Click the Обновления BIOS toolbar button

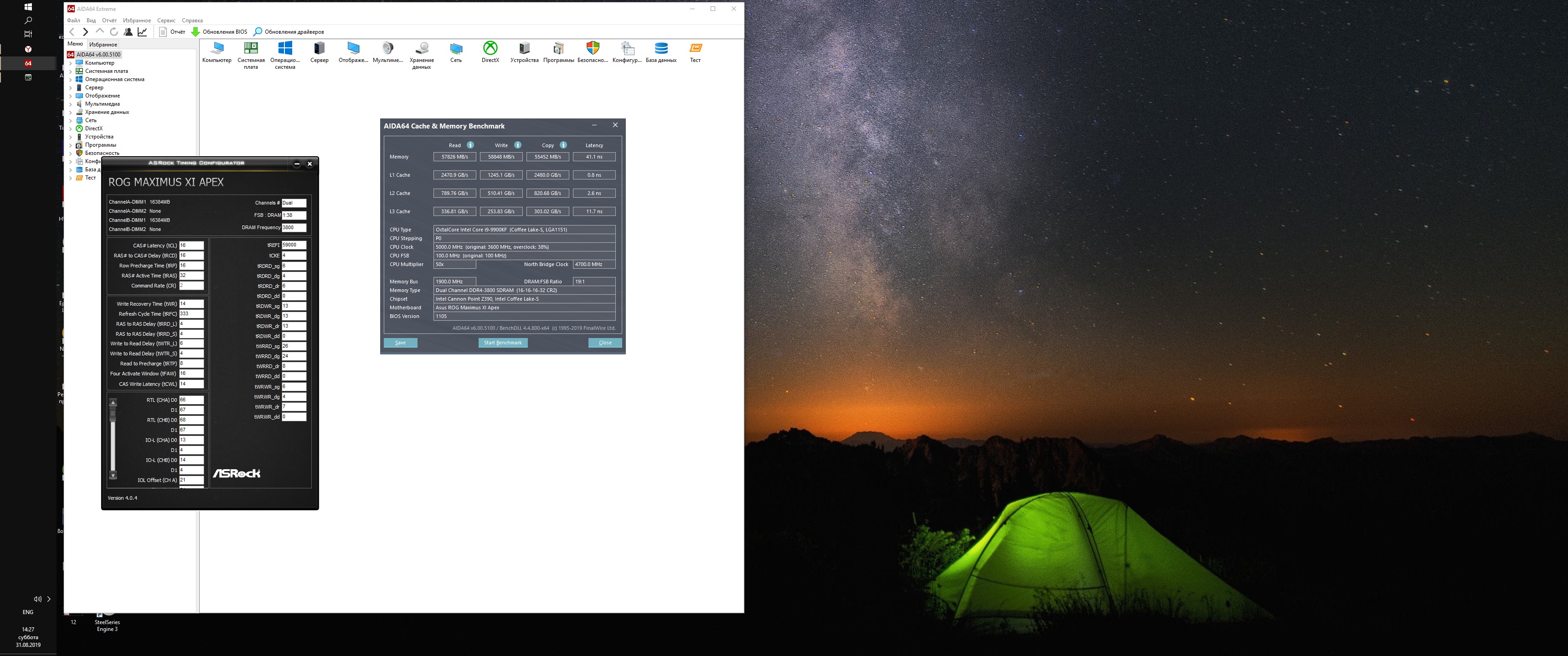click(x=219, y=31)
